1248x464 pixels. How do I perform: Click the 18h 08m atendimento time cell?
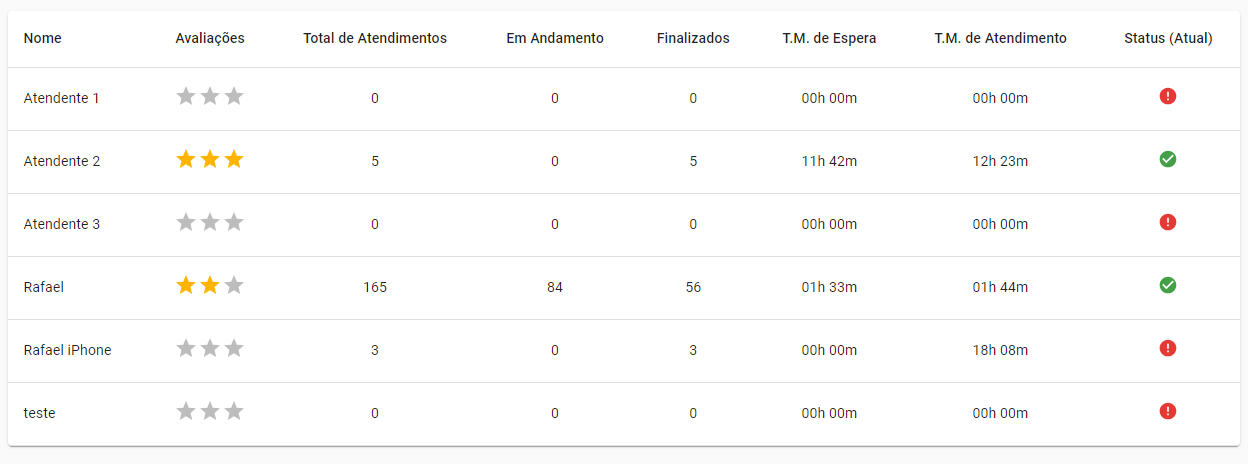click(1000, 350)
